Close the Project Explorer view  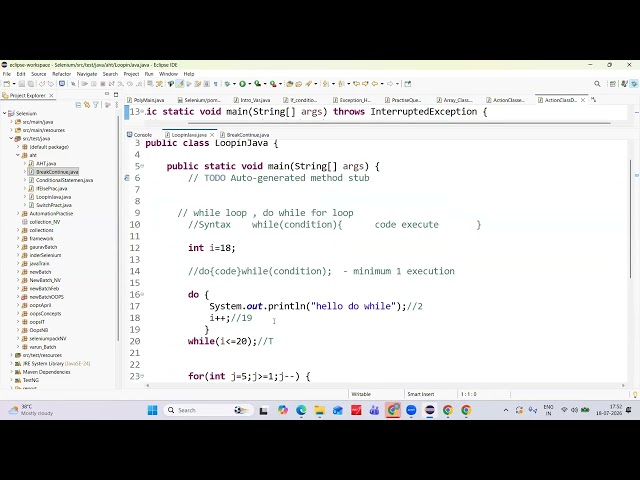coord(51,95)
